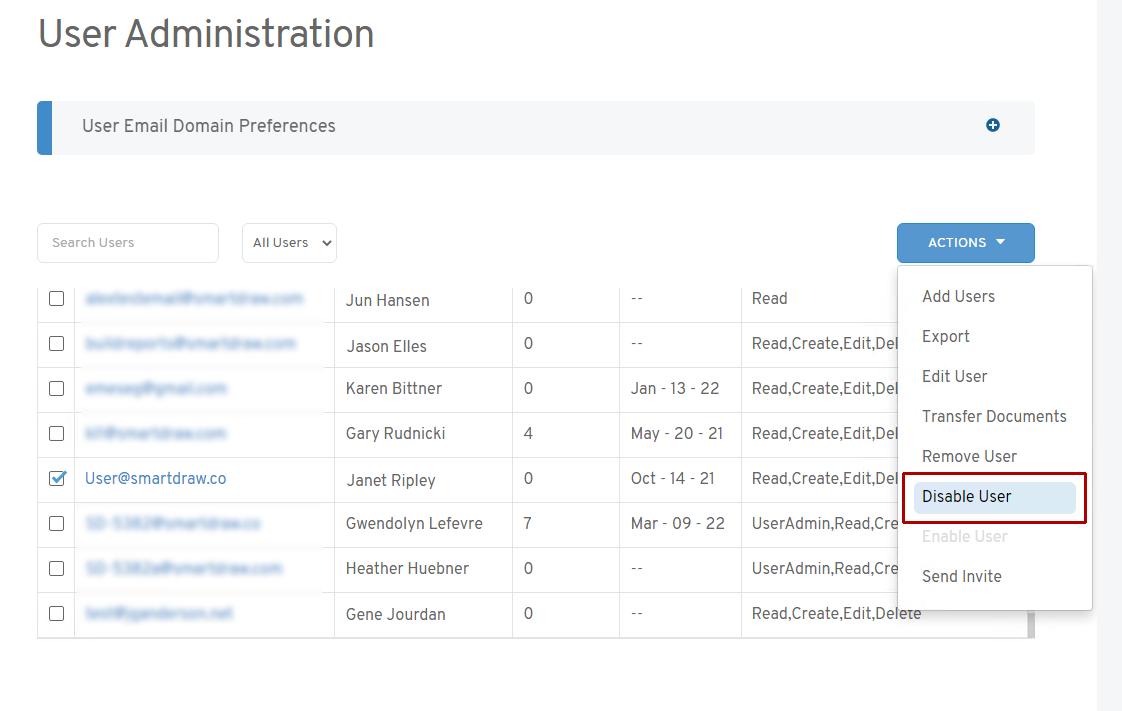The height and width of the screenshot is (711, 1122).
Task: Tick Gary Rudnicki's checkbox
Action: pos(57,433)
